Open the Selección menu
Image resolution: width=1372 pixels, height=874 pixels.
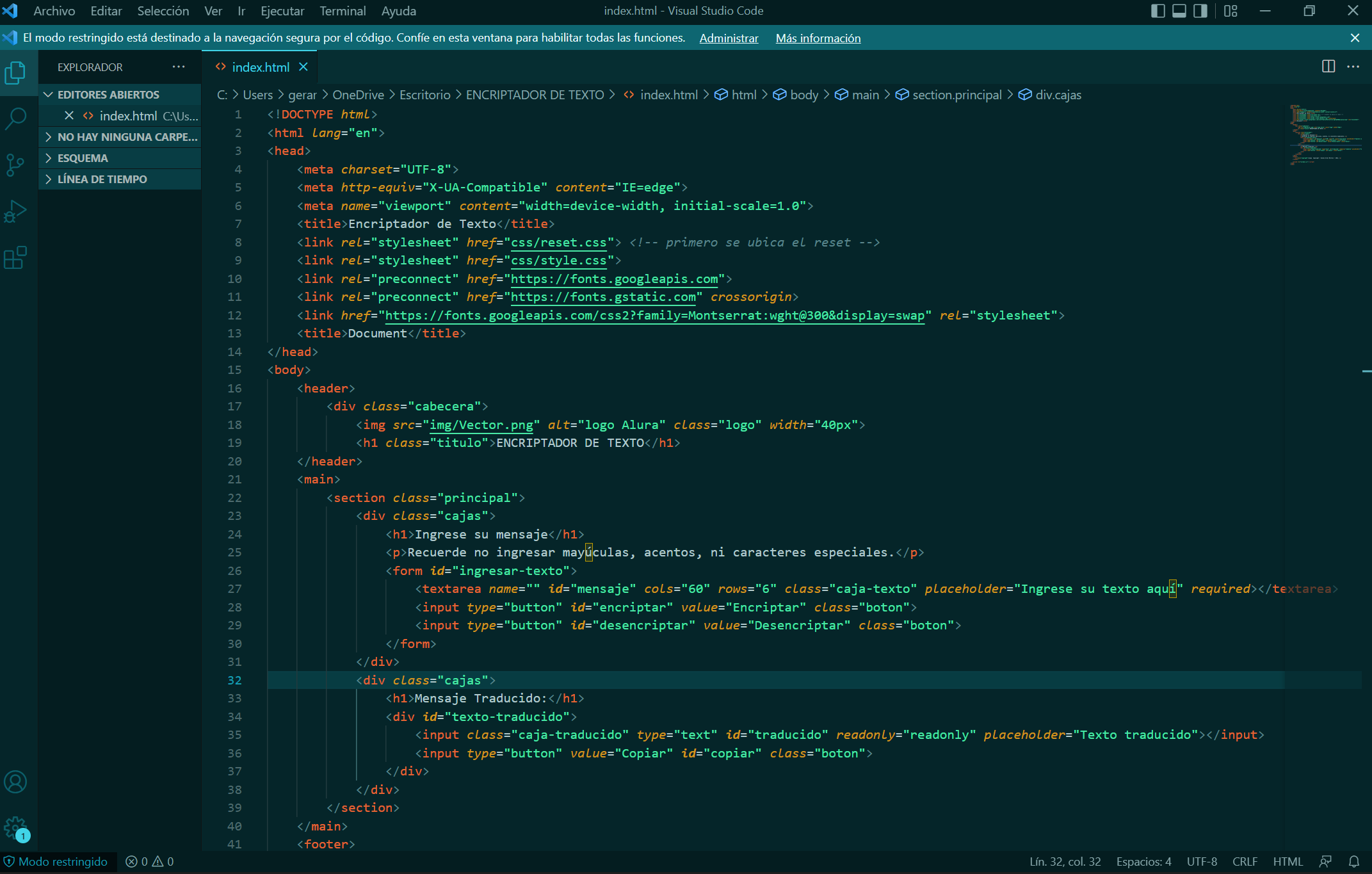pos(163,11)
